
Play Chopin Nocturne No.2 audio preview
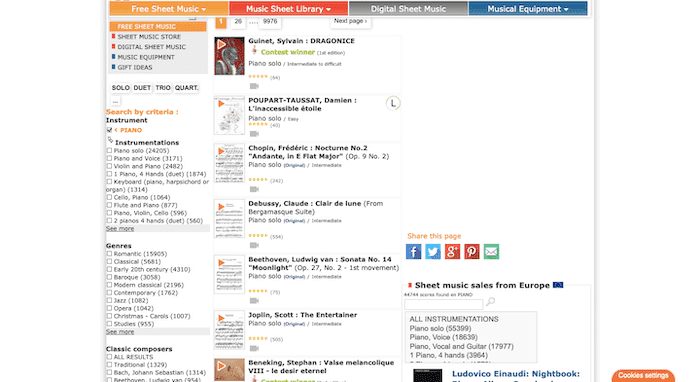point(221,152)
